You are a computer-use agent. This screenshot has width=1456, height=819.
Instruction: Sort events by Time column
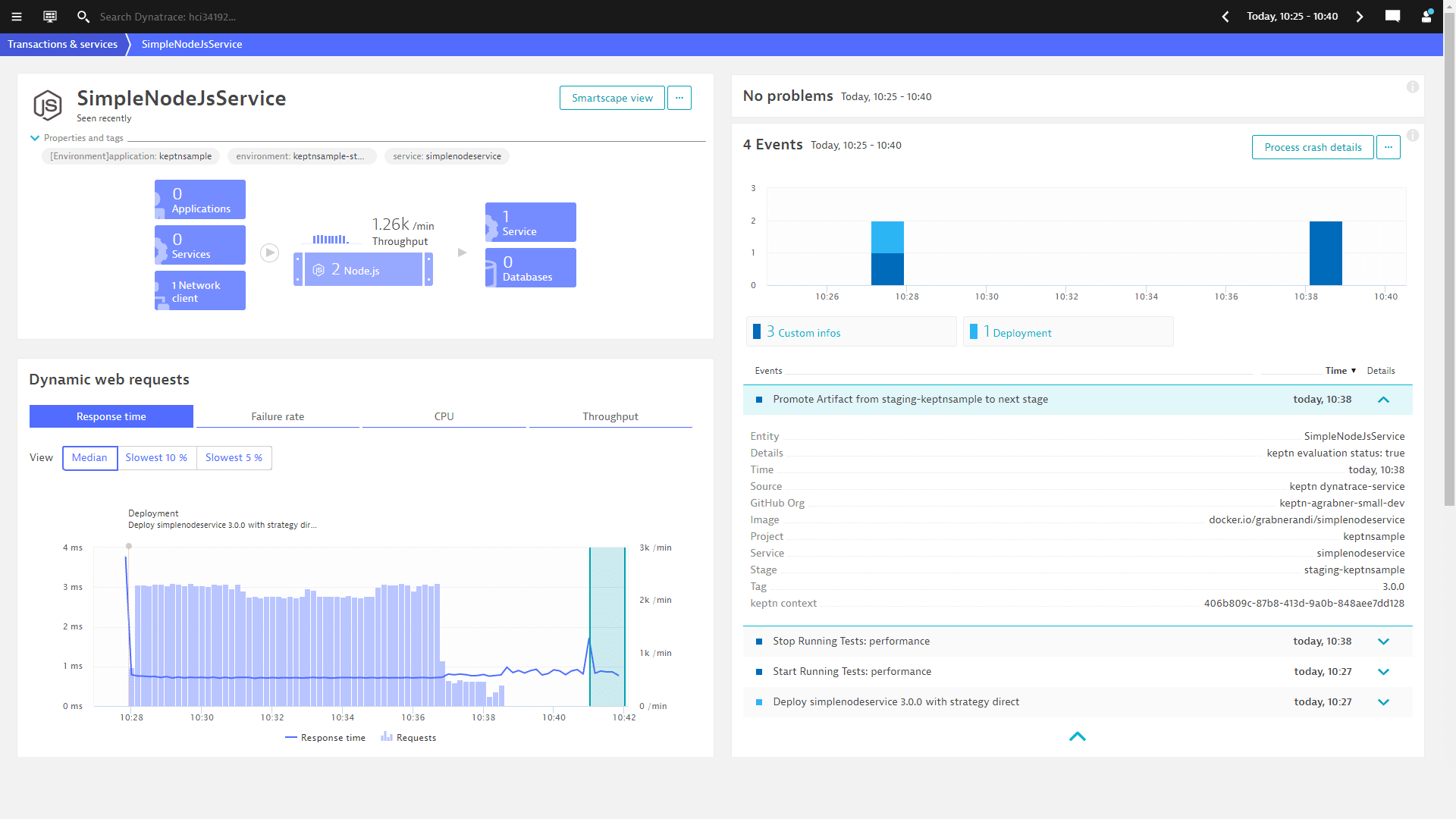tap(1340, 371)
